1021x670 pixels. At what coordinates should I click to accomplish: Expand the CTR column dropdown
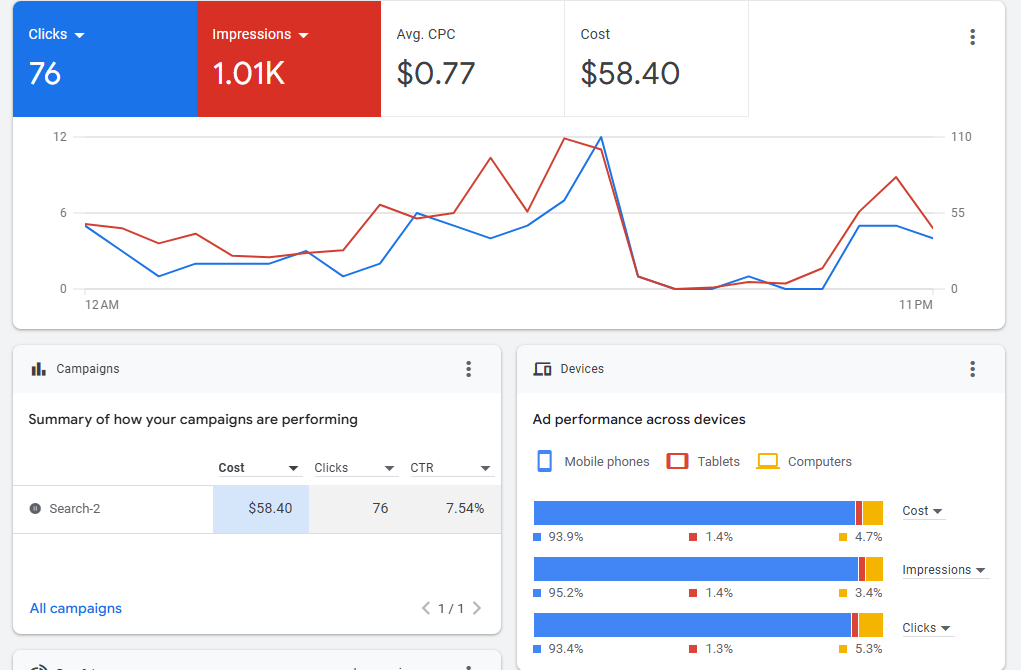[485, 468]
